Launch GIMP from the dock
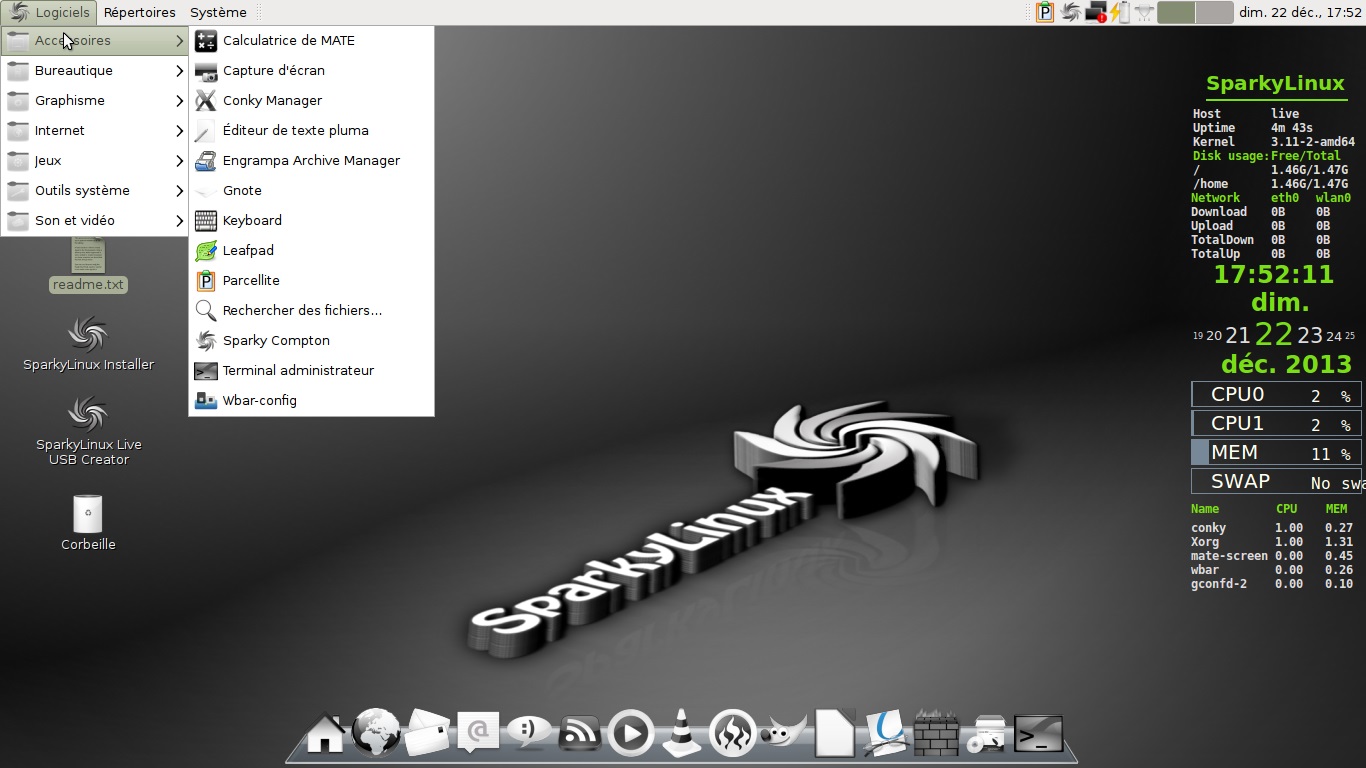Image resolution: width=1366 pixels, height=768 pixels. point(784,734)
